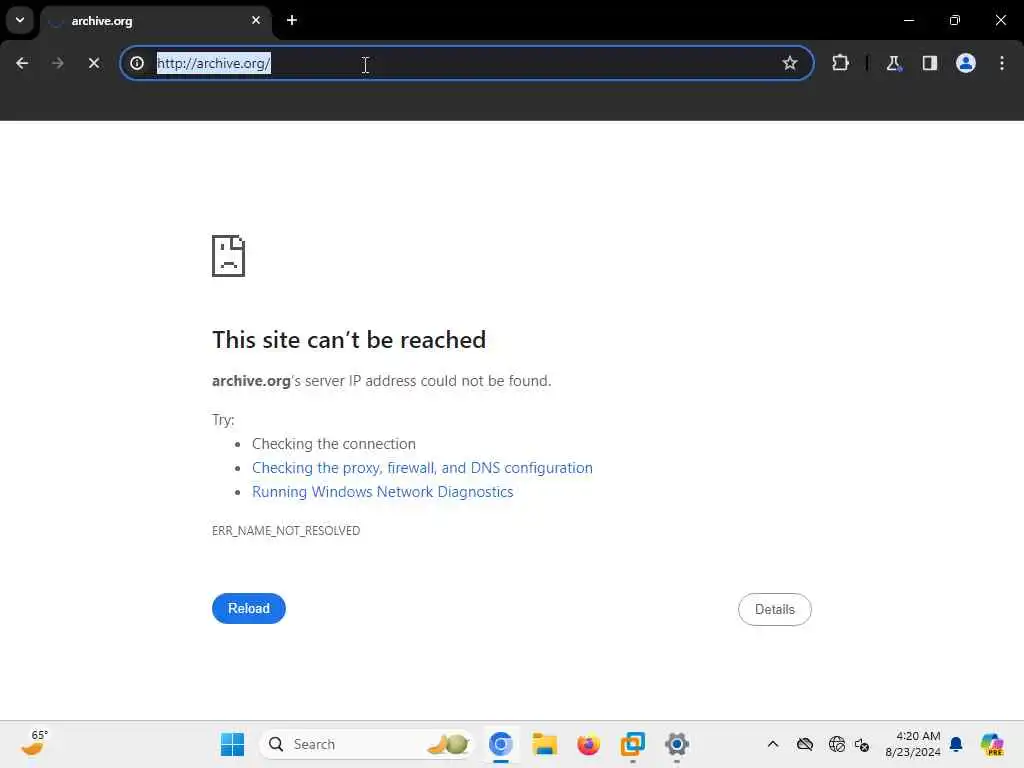
Task: Click the sad page error icon
Action: click(229, 256)
